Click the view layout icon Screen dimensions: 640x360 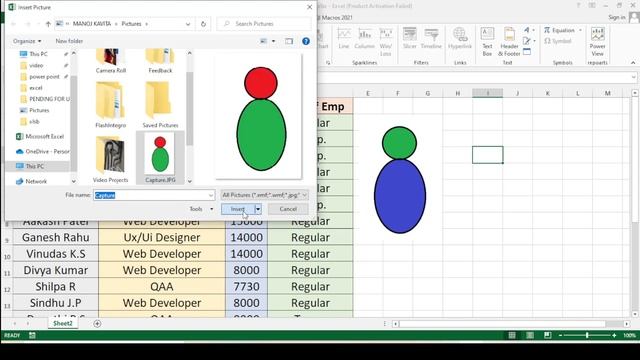[264, 41]
